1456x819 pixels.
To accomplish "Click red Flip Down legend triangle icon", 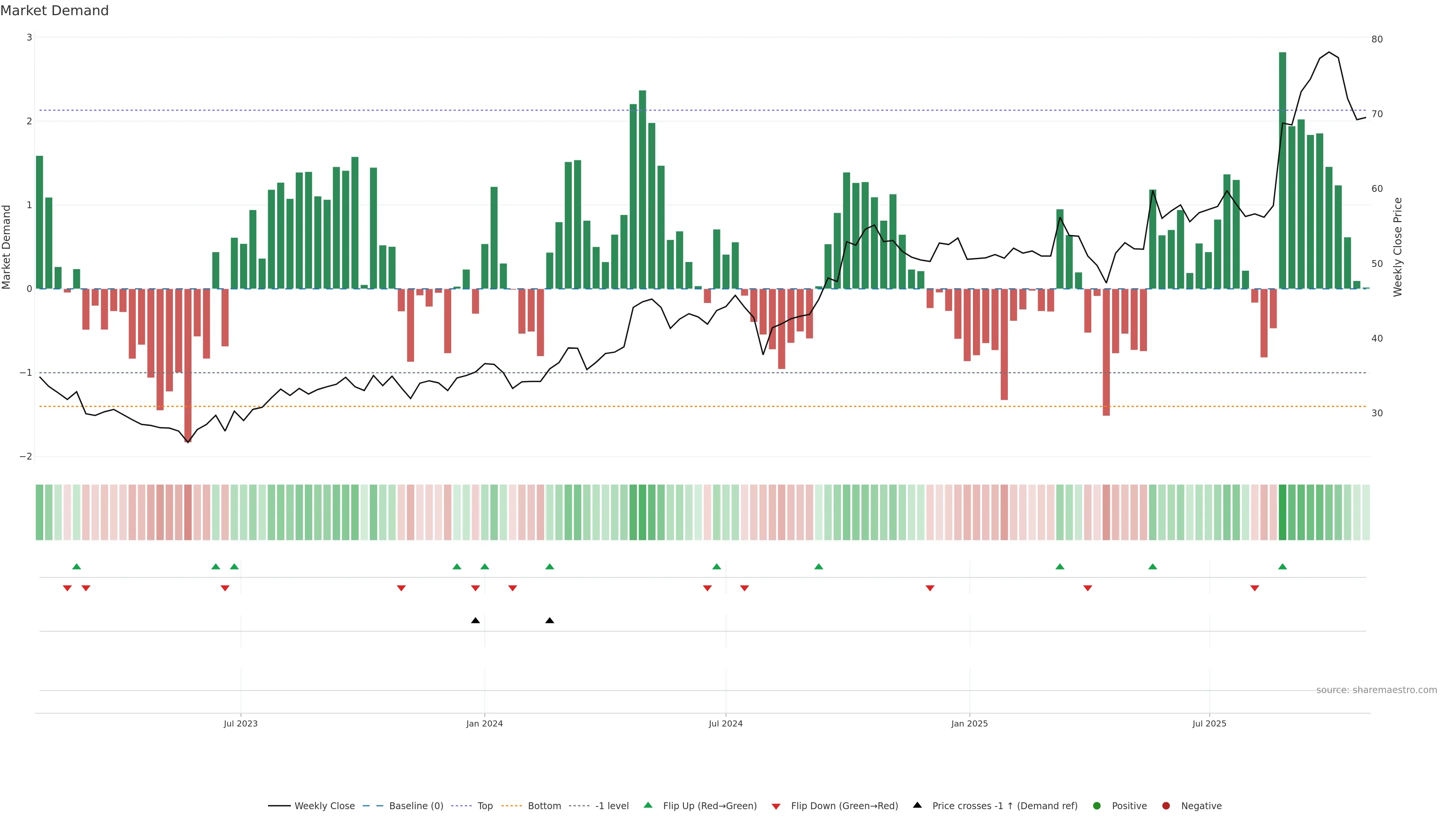I will coord(776,806).
